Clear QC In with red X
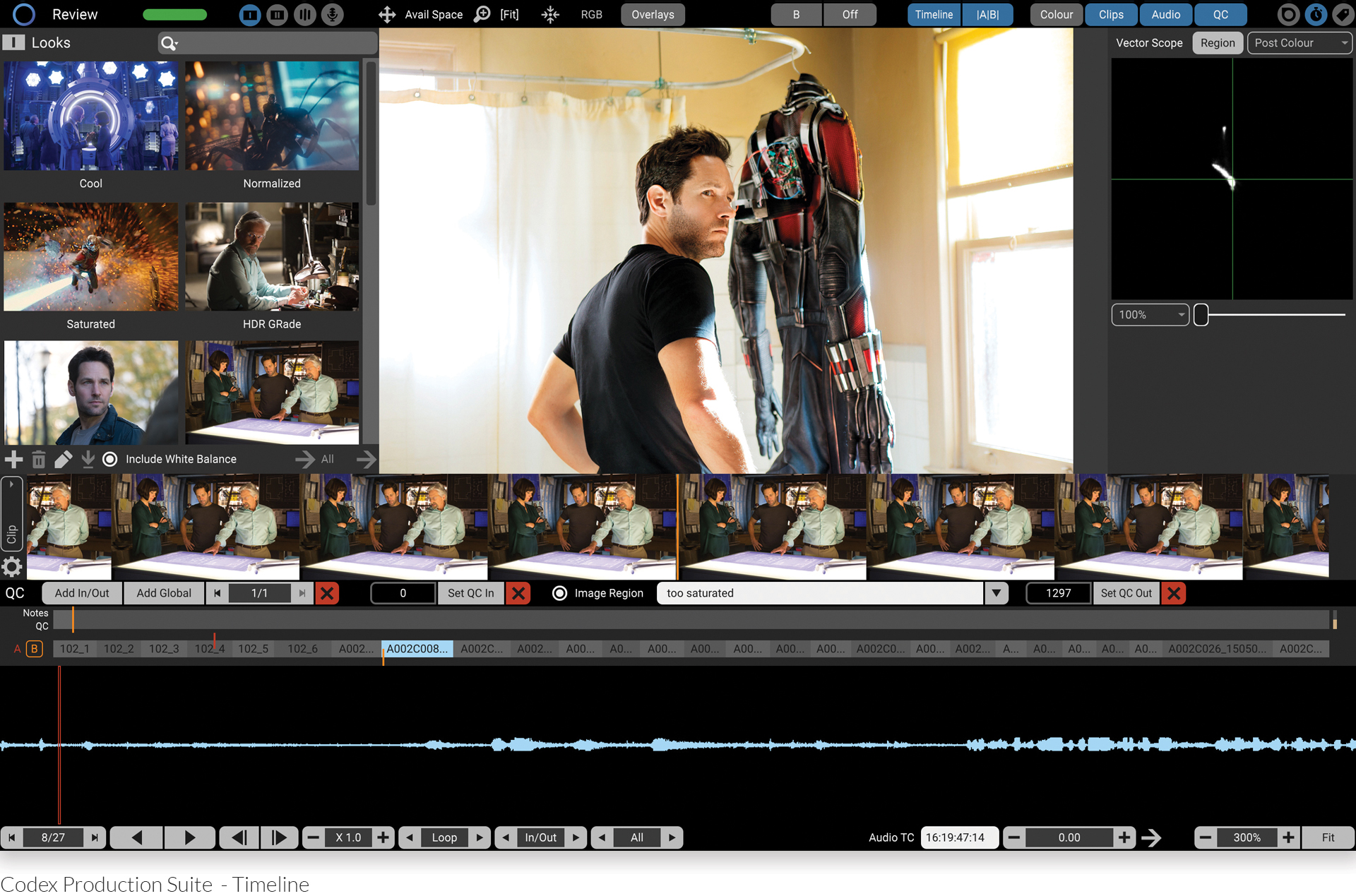1356x896 pixels. pyautogui.click(x=518, y=593)
